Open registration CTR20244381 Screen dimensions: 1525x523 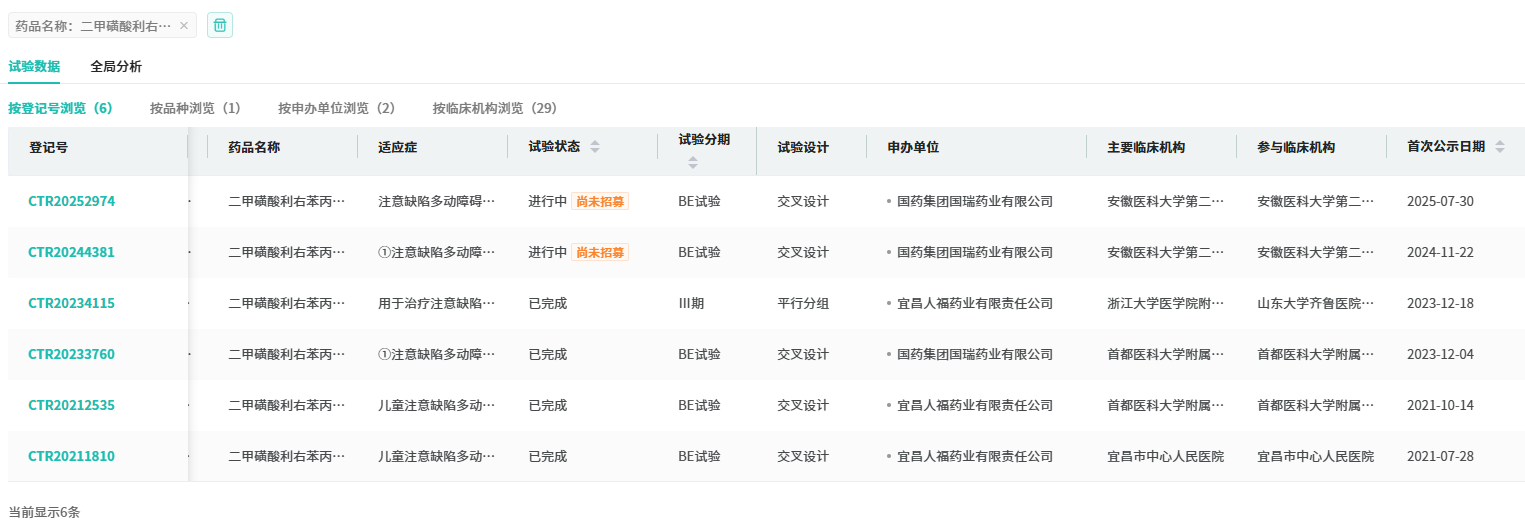[x=71, y=252]
